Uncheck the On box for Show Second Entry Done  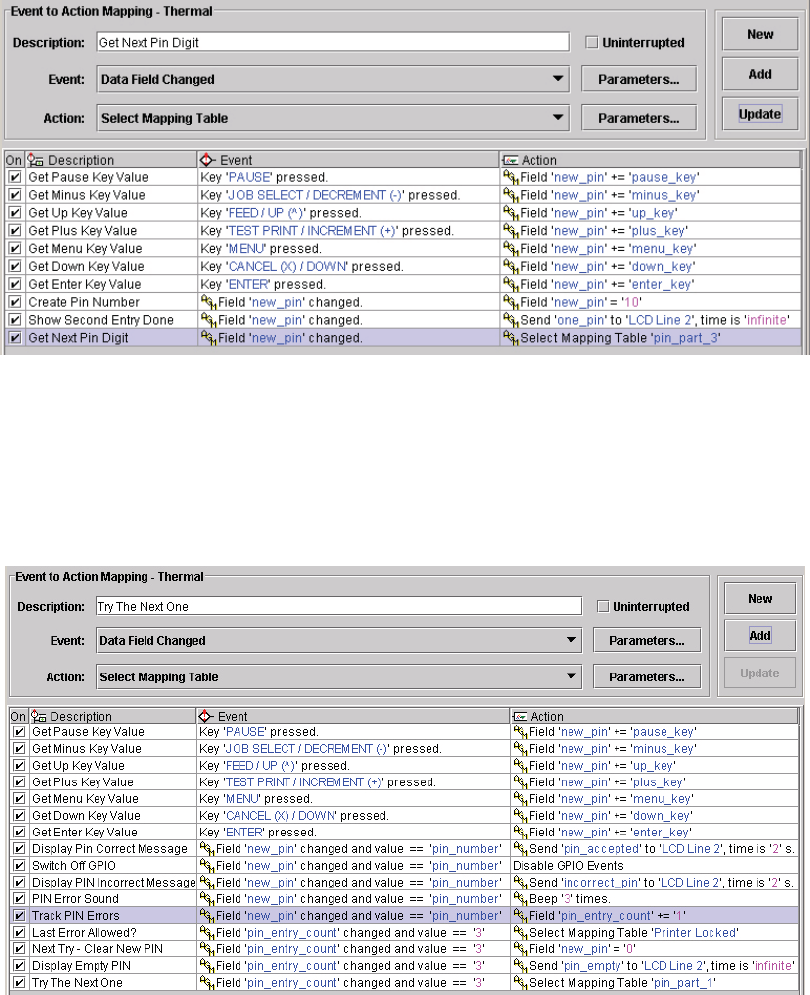click(x=15, y=320)
